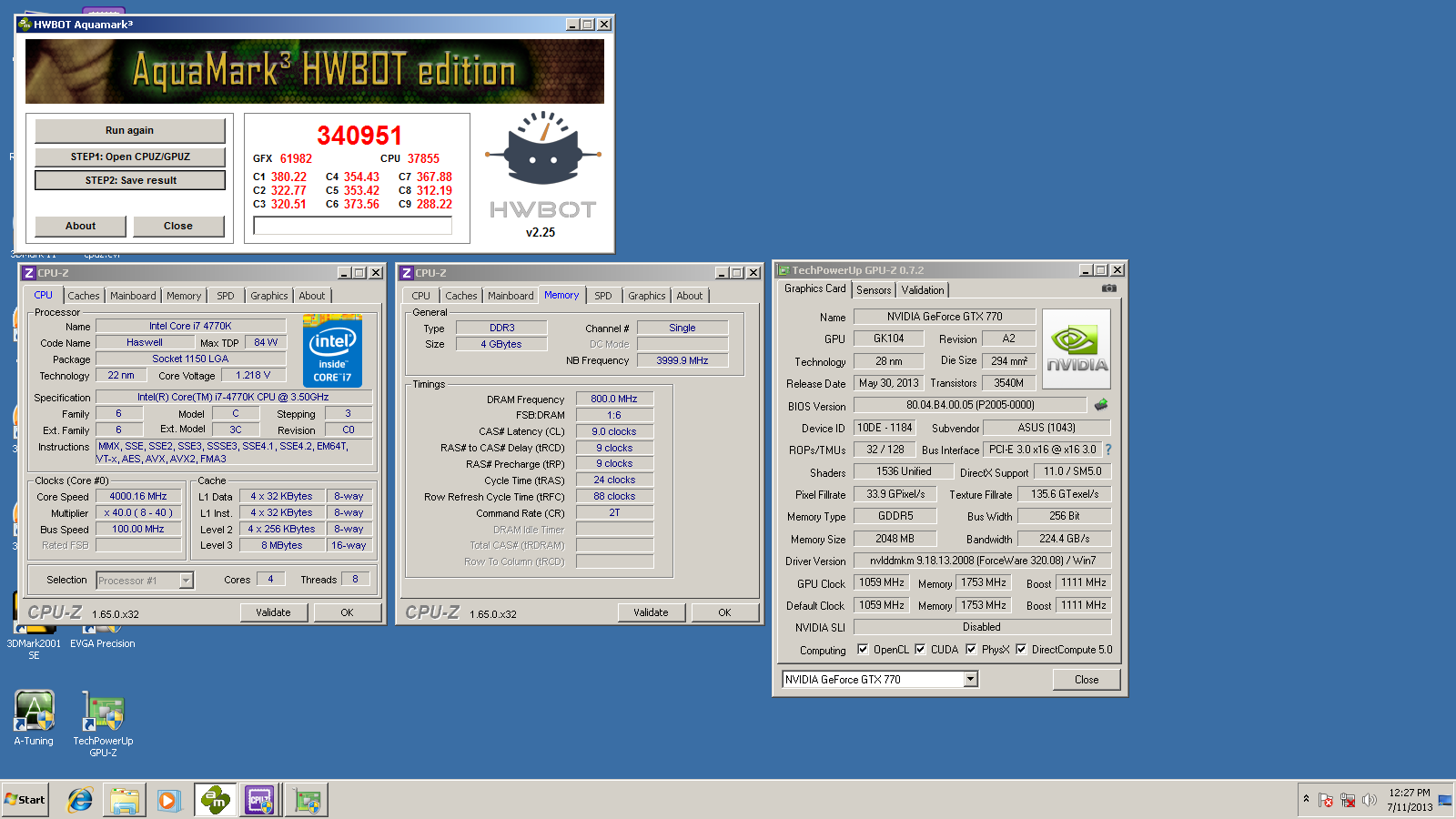Open Windows Explorer folder icon in taskbar
The height and width of the screenshot is (819, 1456).
(x=125, y=800)
